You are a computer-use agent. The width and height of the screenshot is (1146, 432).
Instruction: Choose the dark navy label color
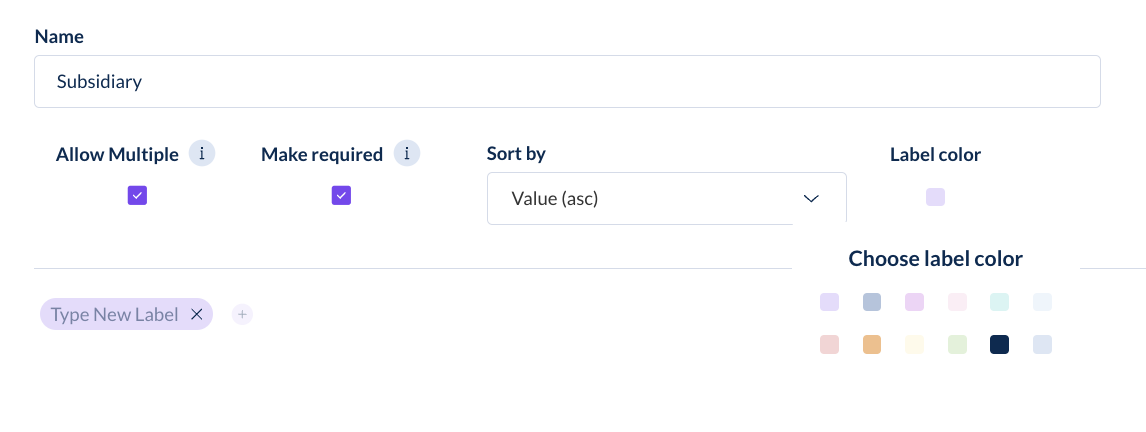[999, 344]
